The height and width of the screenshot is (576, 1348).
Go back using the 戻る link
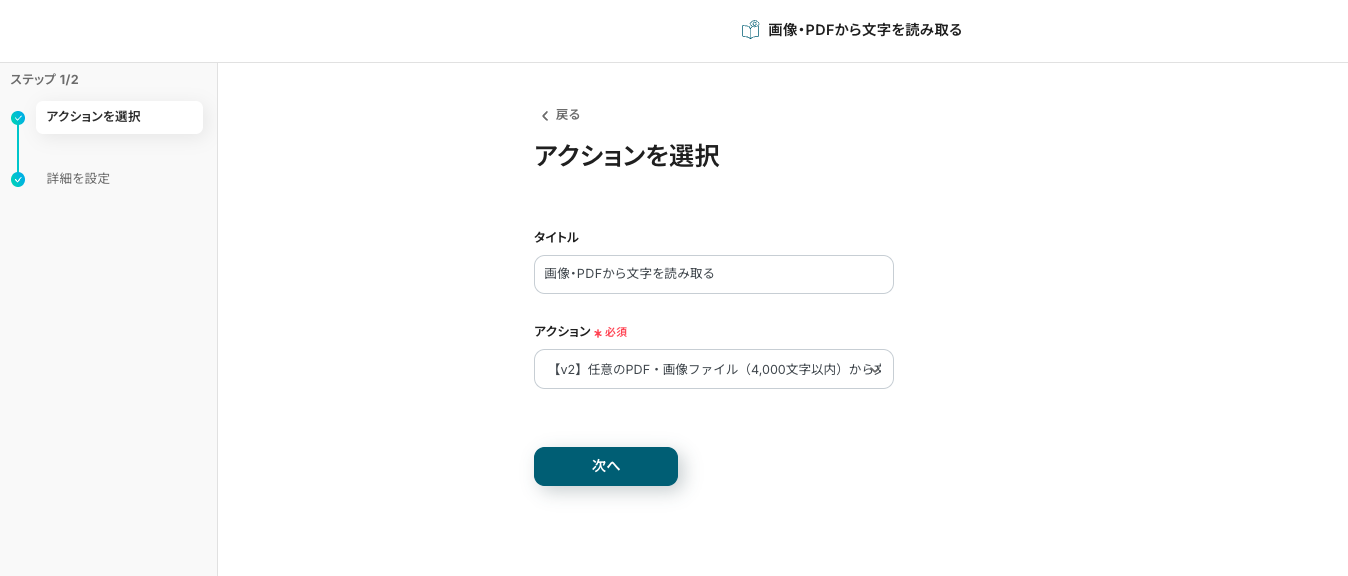point(567,115)
